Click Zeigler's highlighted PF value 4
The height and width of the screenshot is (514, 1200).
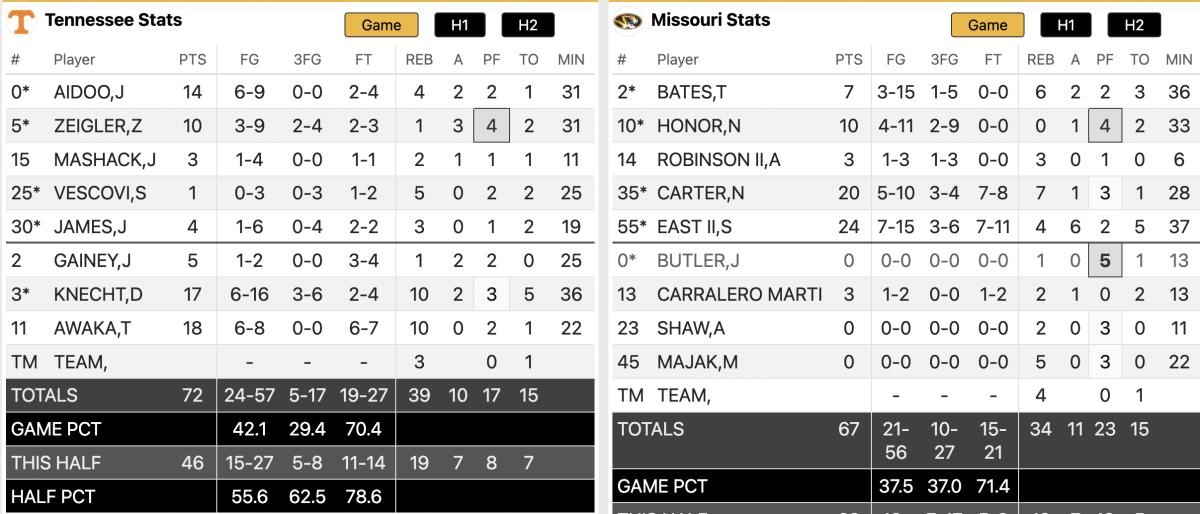pyautogui.click(x=492, y=126)
